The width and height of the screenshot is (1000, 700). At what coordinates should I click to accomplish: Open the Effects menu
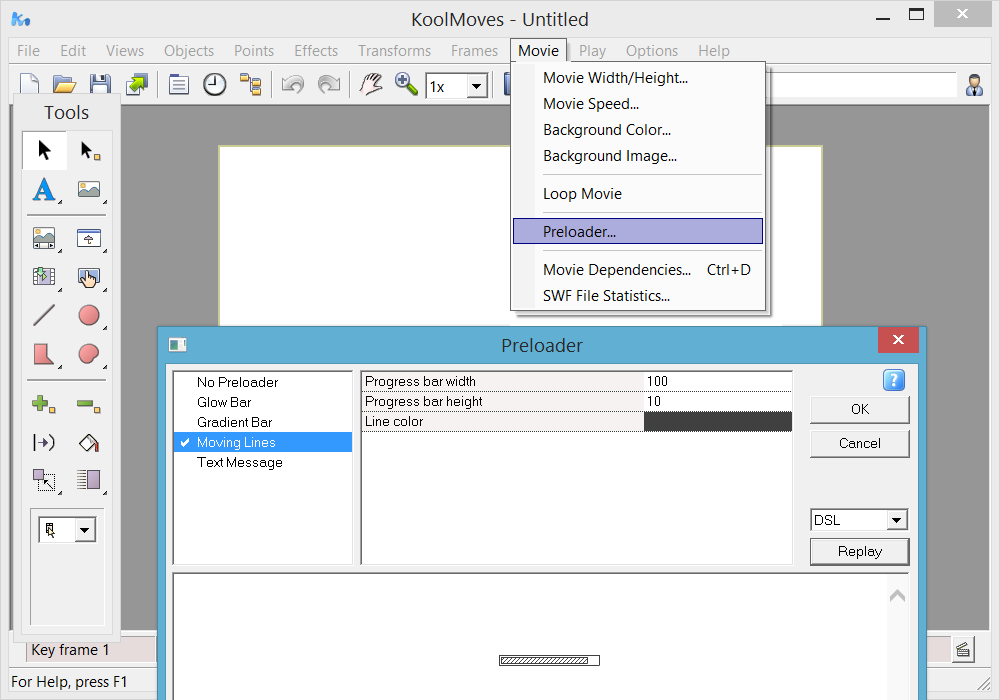(x=316, y=50)
